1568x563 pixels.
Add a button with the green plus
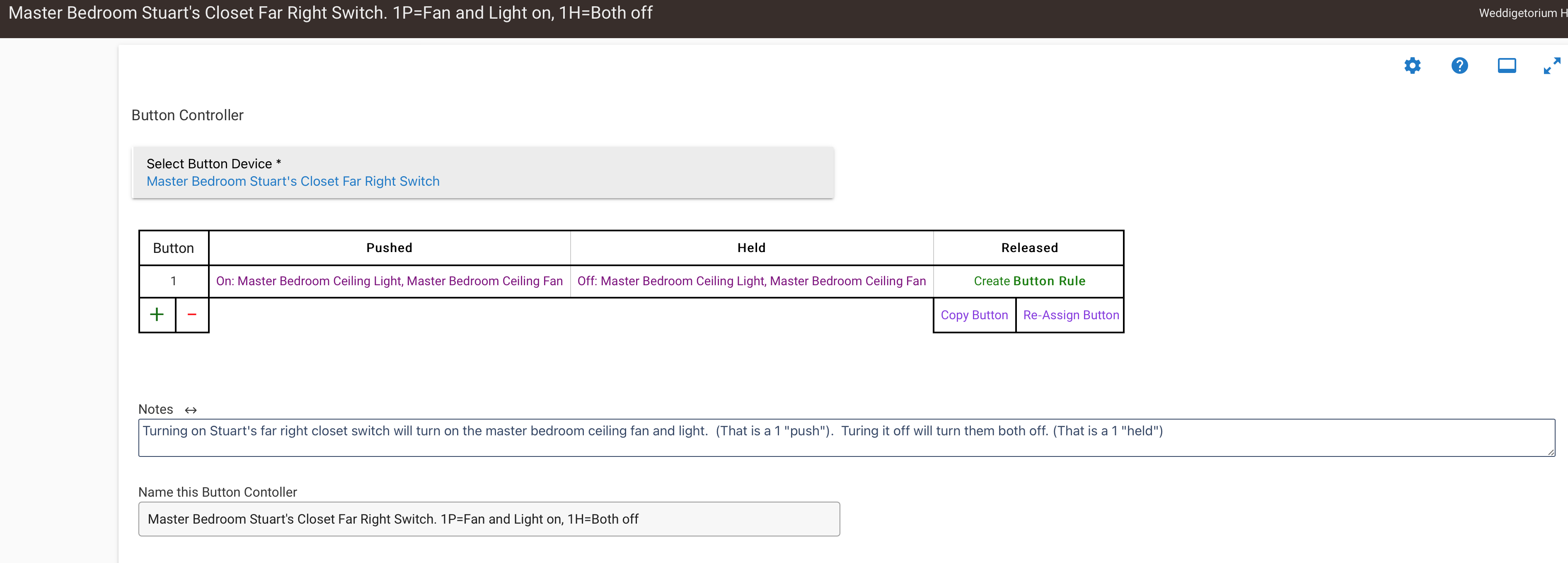(x=157, y=314)
